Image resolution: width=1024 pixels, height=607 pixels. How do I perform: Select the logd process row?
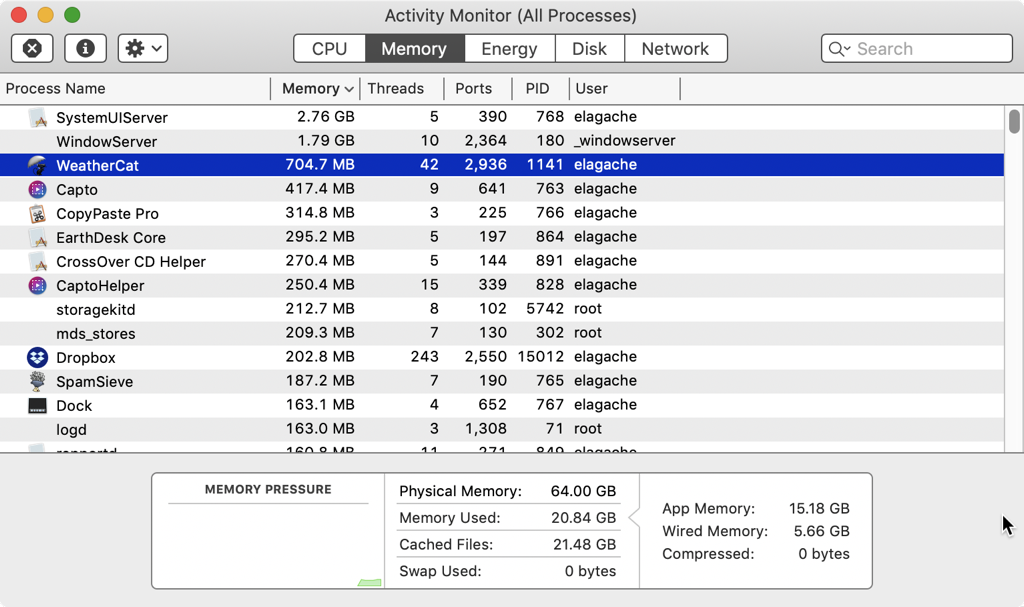502,429
